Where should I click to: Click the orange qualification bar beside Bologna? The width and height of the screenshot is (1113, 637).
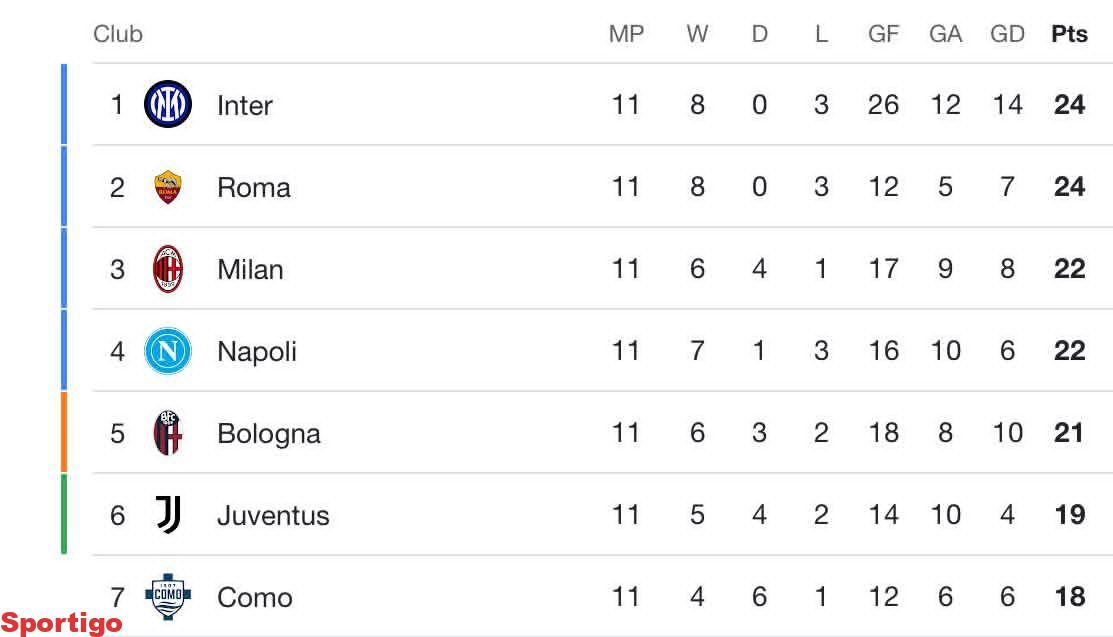point(64,432)
